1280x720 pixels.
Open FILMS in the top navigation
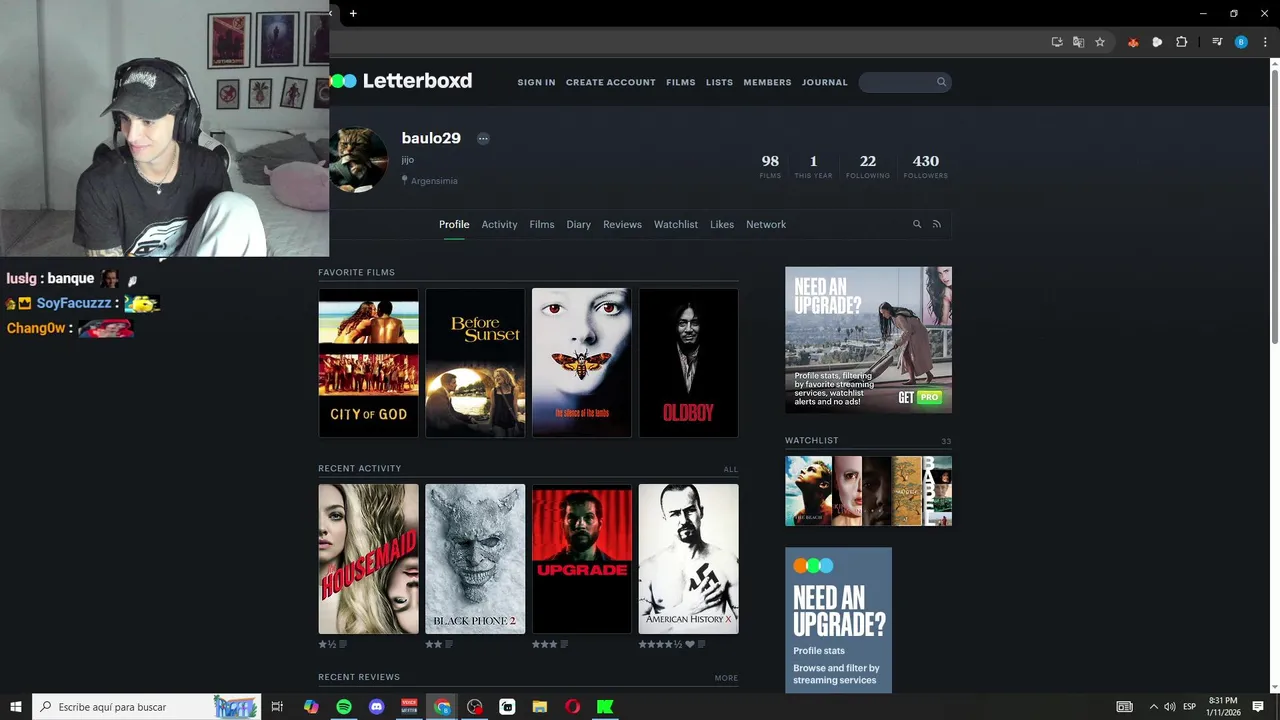[681, 82]
